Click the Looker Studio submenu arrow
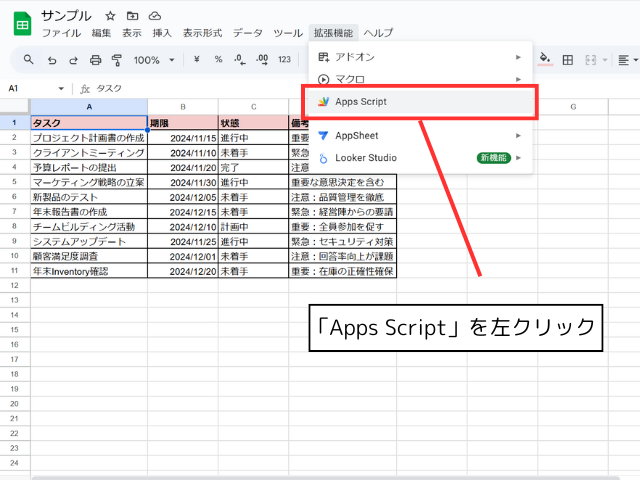Screen dimensions: 640x480 click(518, 158)
